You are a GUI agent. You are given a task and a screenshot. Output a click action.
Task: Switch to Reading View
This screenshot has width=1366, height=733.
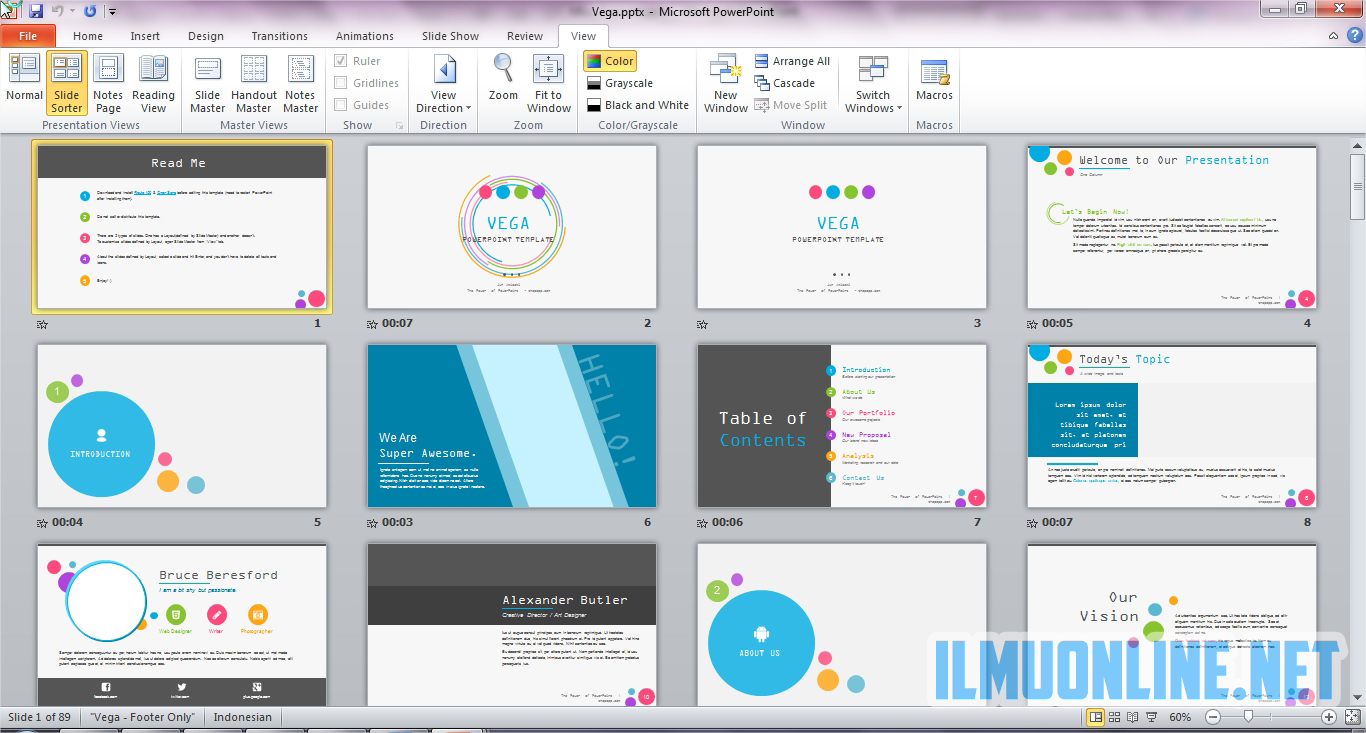click(x=153, y=82)
